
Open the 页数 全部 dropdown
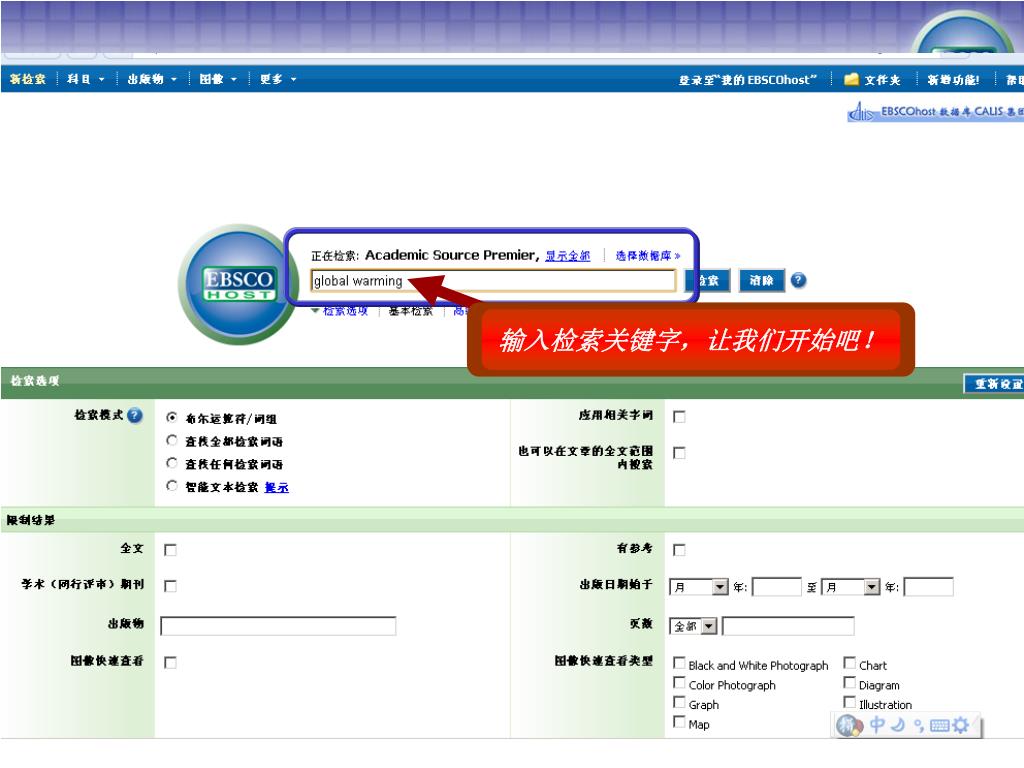(x=694, y=626)
